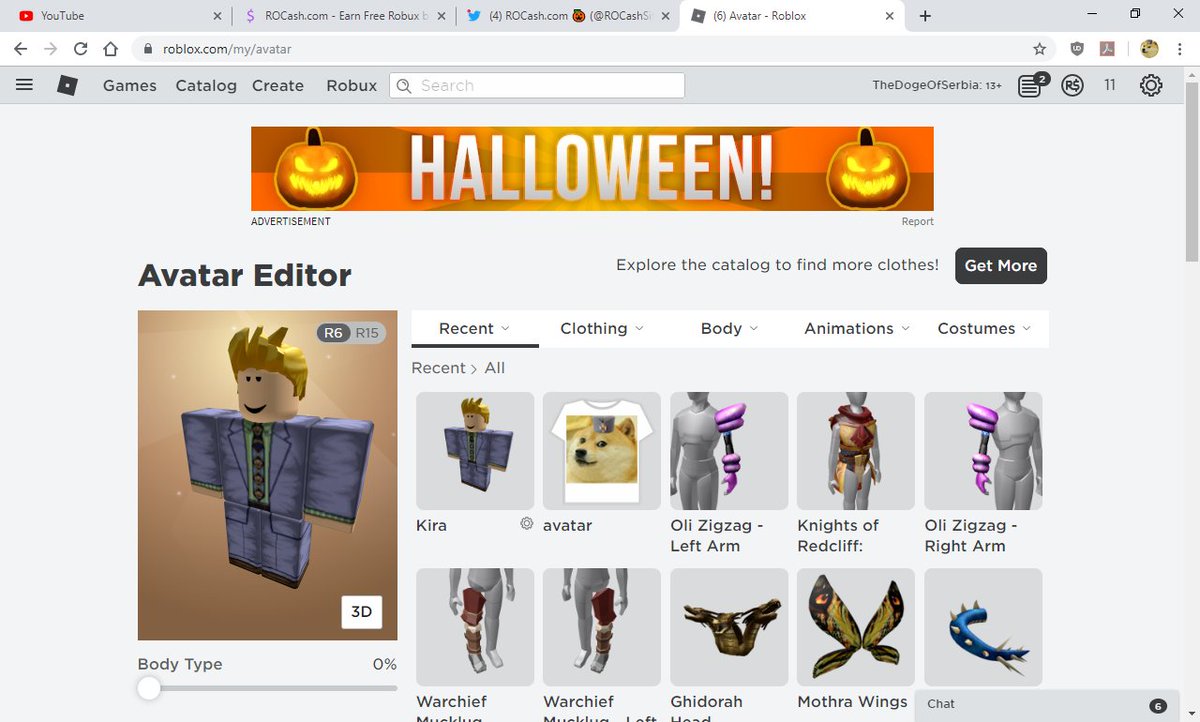Click the browser address bar URL
This screenshot has height=722, width=1200.
click(x=228, y=48)
